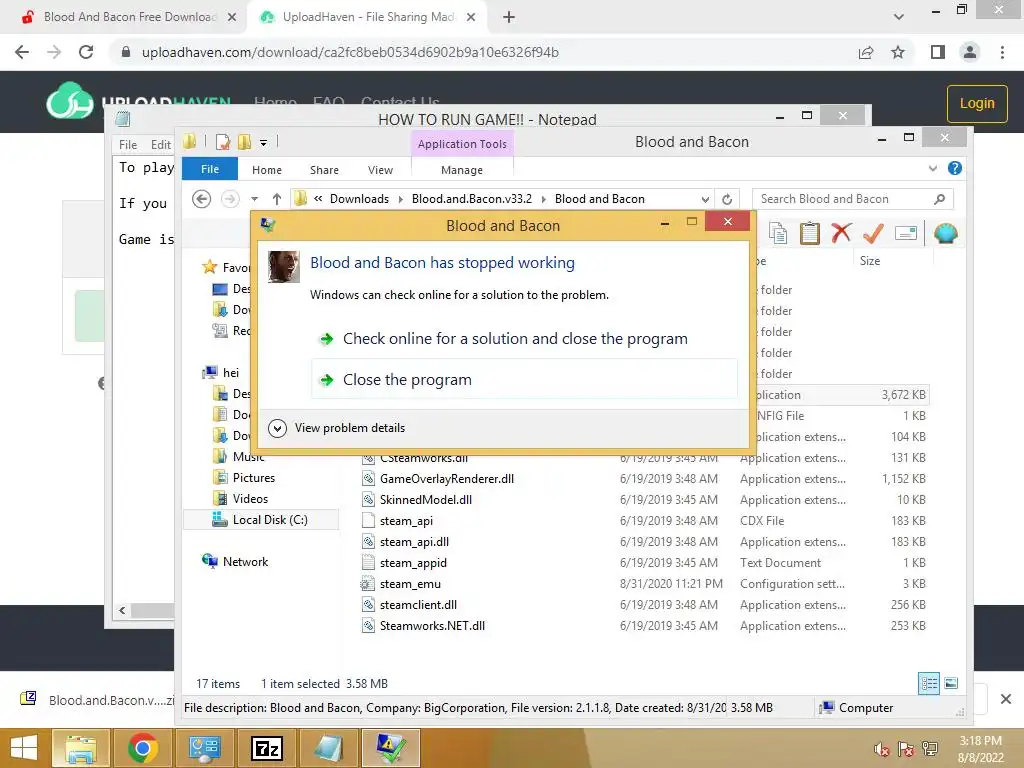Select steamclient.dll file
This screenshot has width=1024, height=768.
point(418,605)
